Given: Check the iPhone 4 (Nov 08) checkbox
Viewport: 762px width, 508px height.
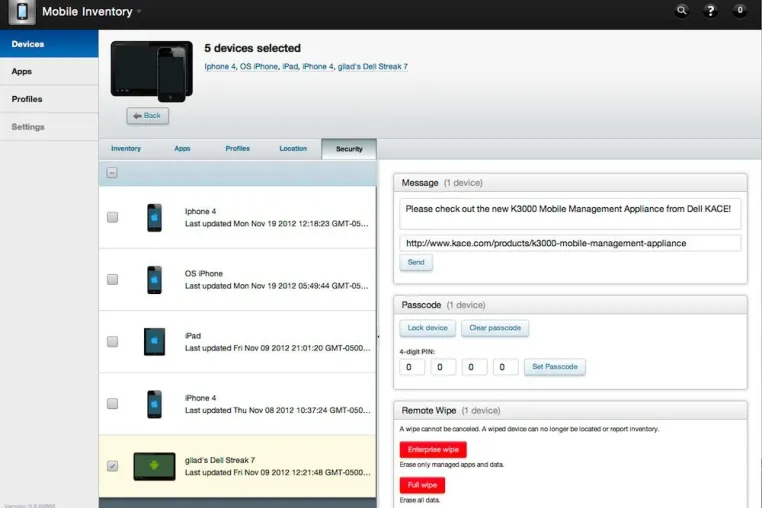Looking at the screenshot, I should click(112, 403).
